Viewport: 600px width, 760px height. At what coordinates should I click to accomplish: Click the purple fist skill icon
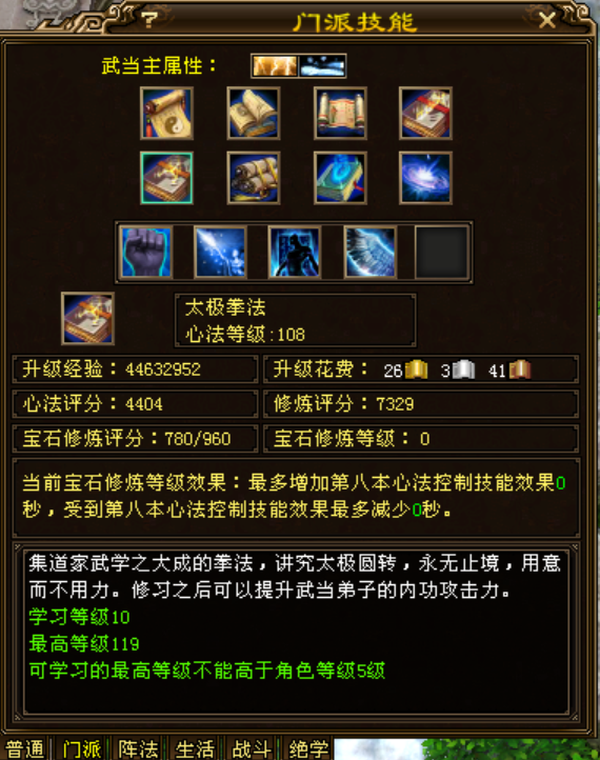pyautogui.click(x=145, y=252)
